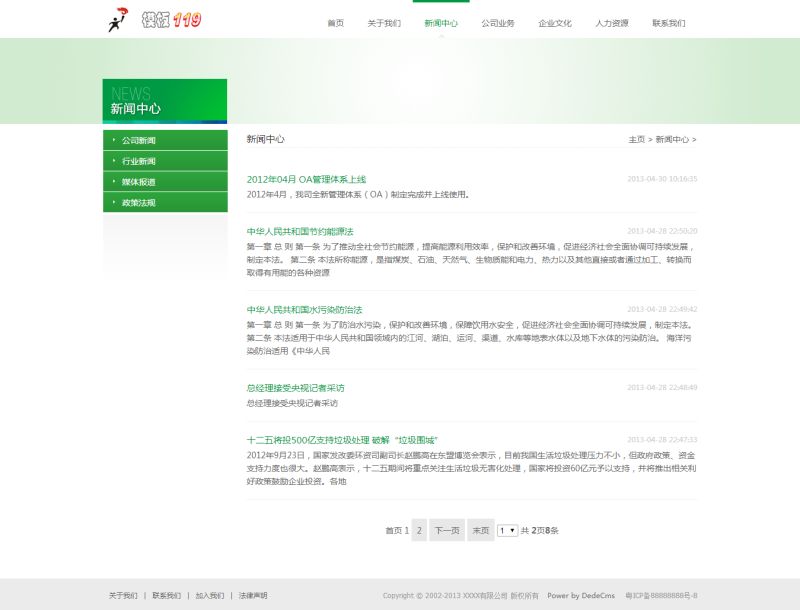The image size is (800, 610).
Task: Click the 末页 last page button
Action: click(481, 530)
